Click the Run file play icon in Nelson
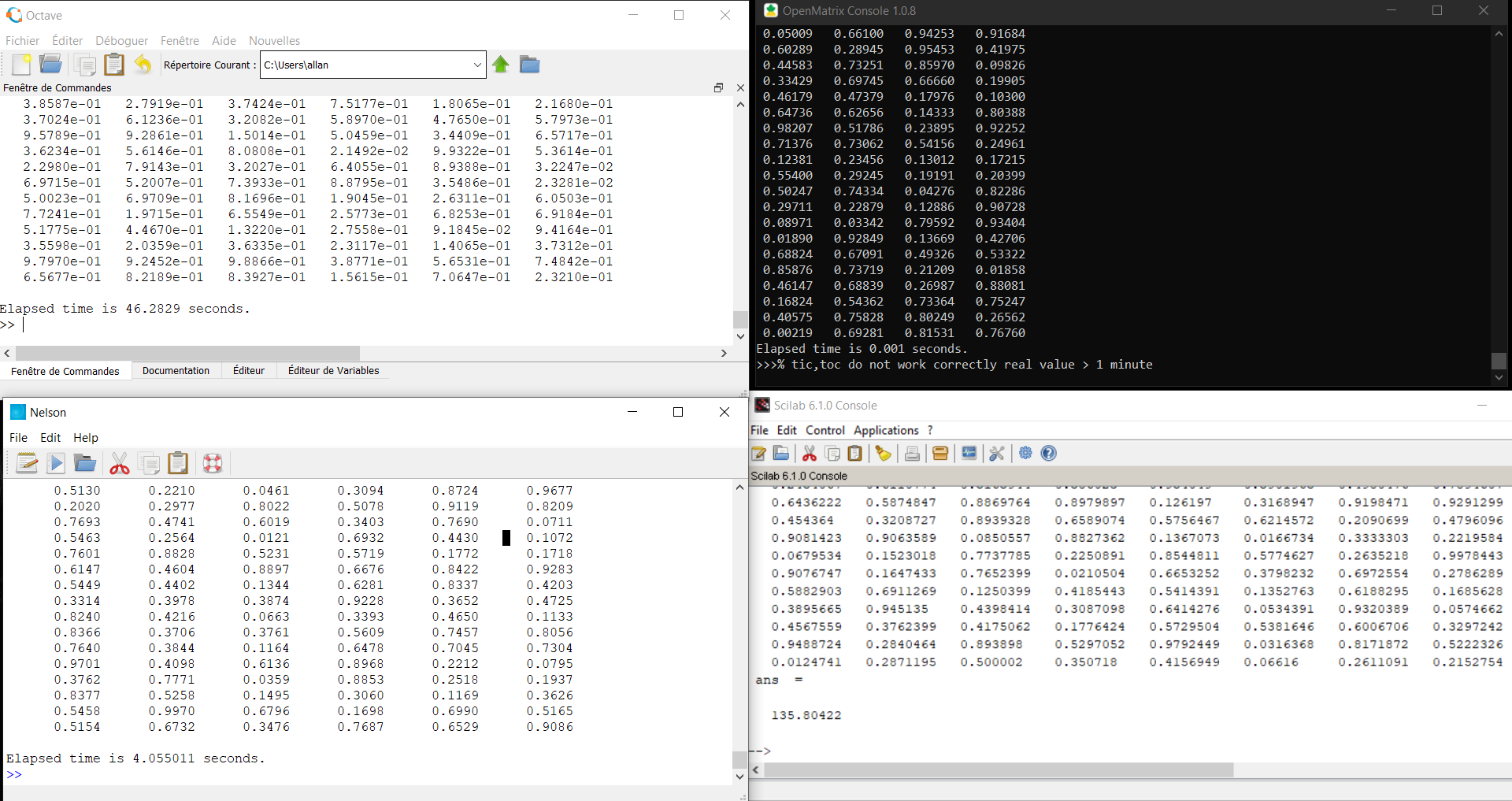 tap(56, 463)
